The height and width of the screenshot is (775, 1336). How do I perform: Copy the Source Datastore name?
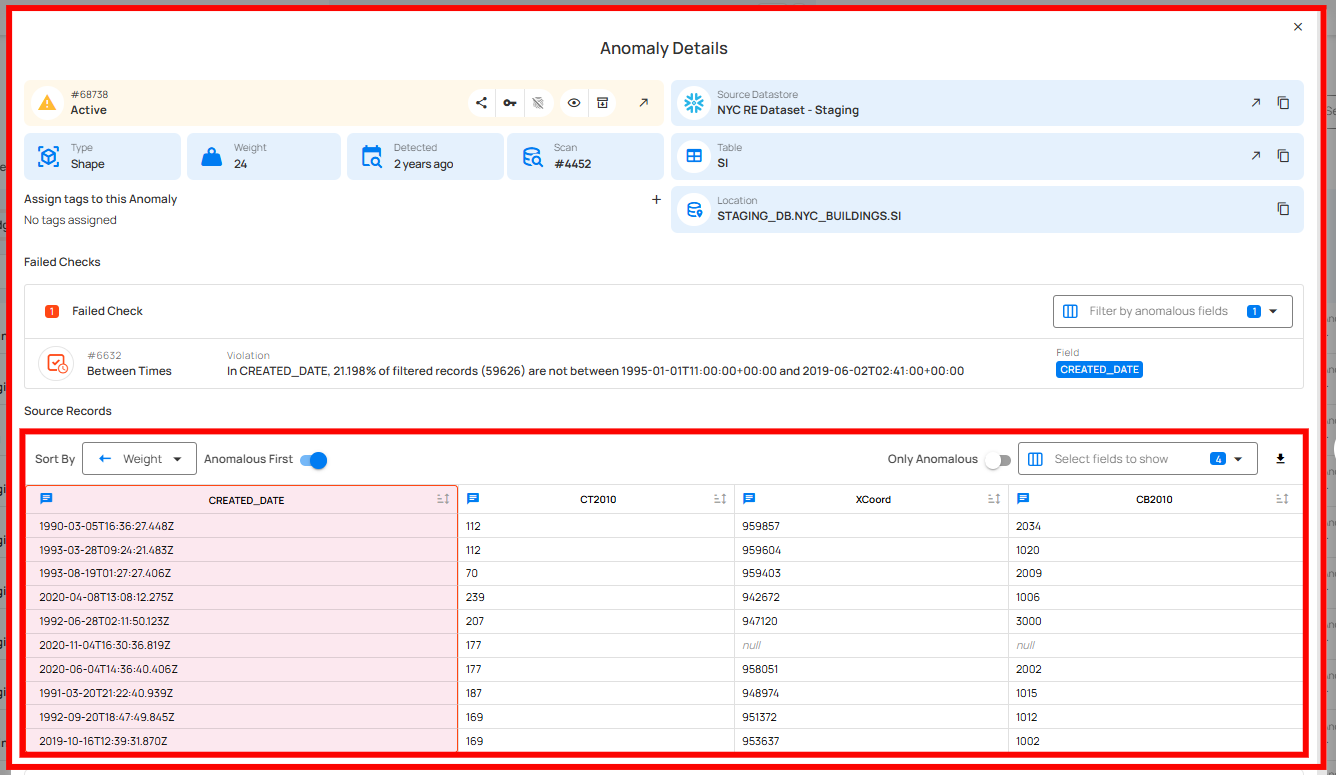click(1283, 103)
